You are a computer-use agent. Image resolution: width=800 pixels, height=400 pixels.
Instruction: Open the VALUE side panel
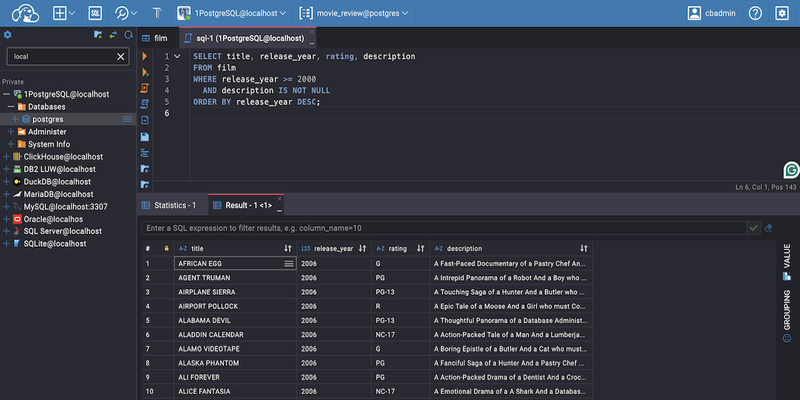point(786,262)
